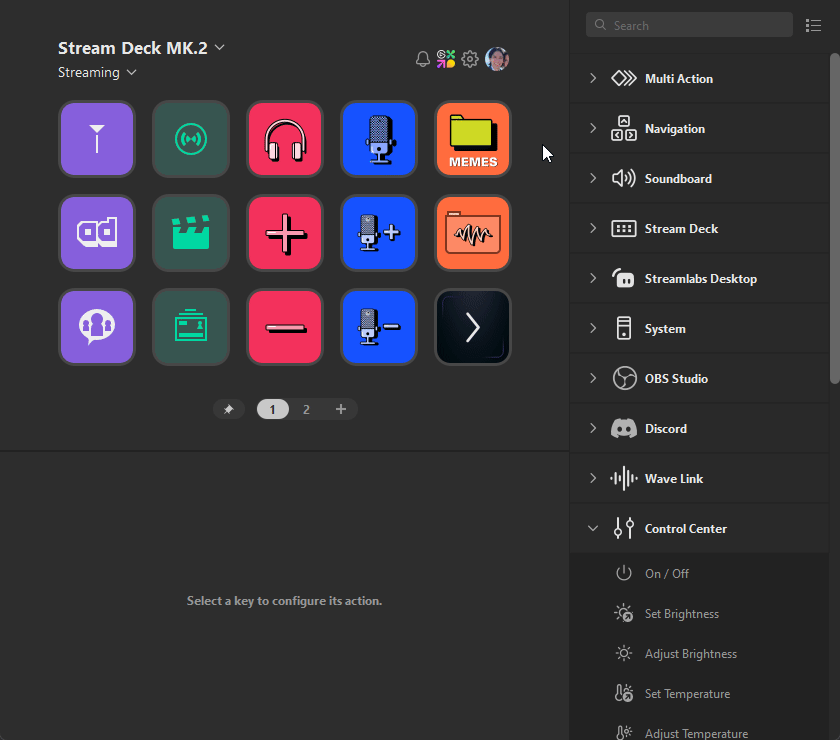Expand the OBS Studio category
Screen dimensions: 840x740
tap(699, 379)
